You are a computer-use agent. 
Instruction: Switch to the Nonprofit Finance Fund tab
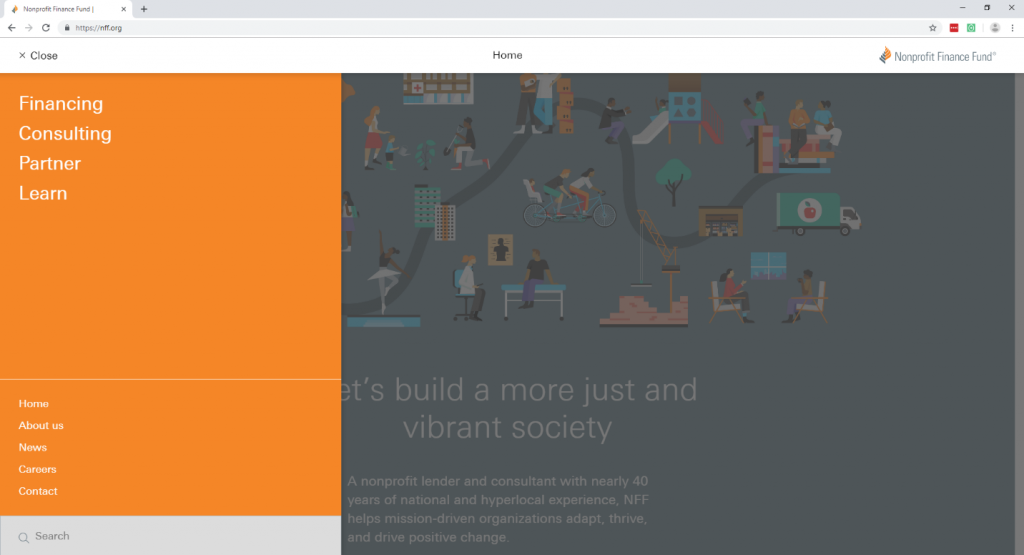click(x=65, y=9)
